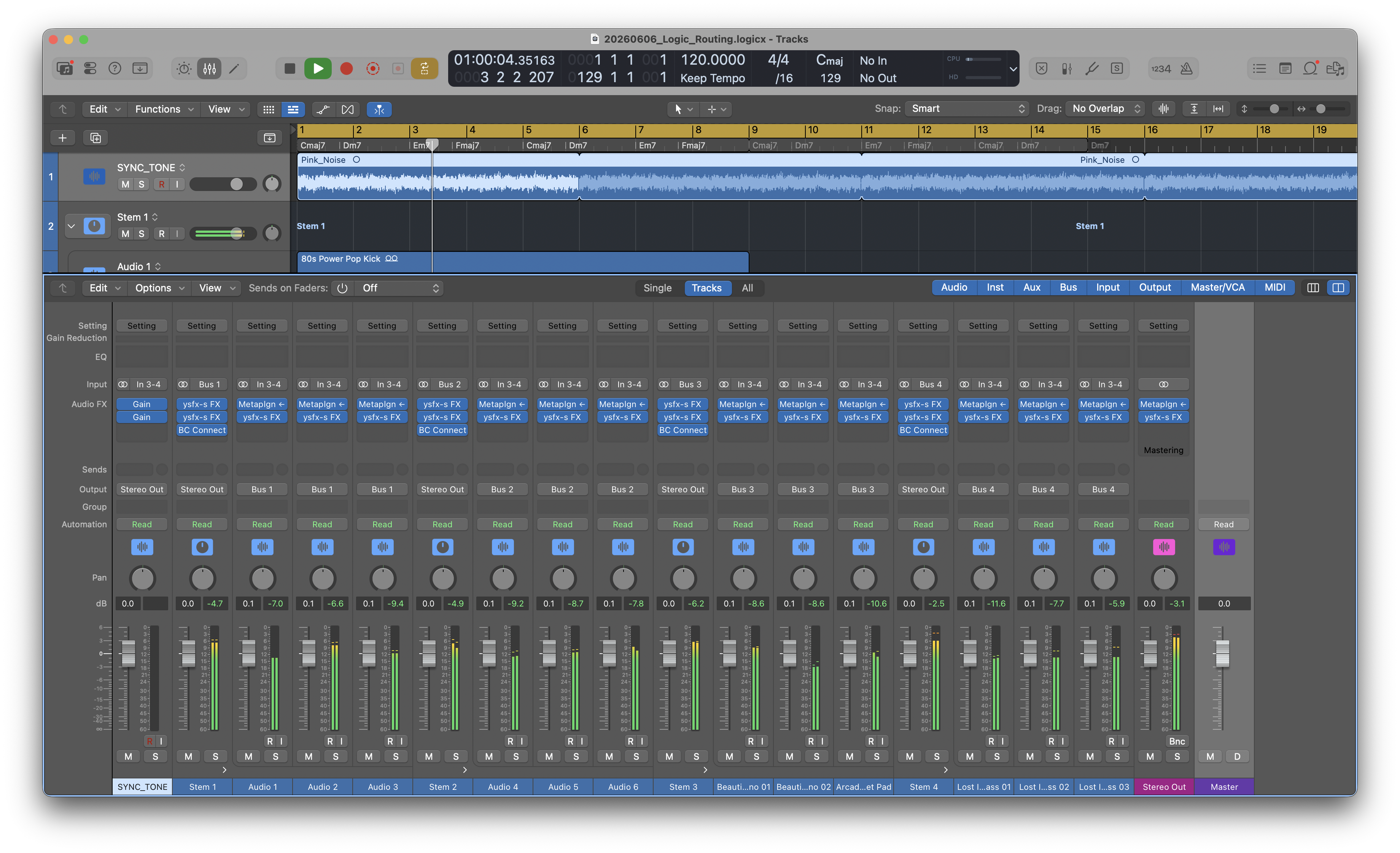Image resolution: width=1400 pixels, height=853 pixels.
Task: Click the Stereo Out pan knob
Action: pyautogui.click(x=1164, y=579)
